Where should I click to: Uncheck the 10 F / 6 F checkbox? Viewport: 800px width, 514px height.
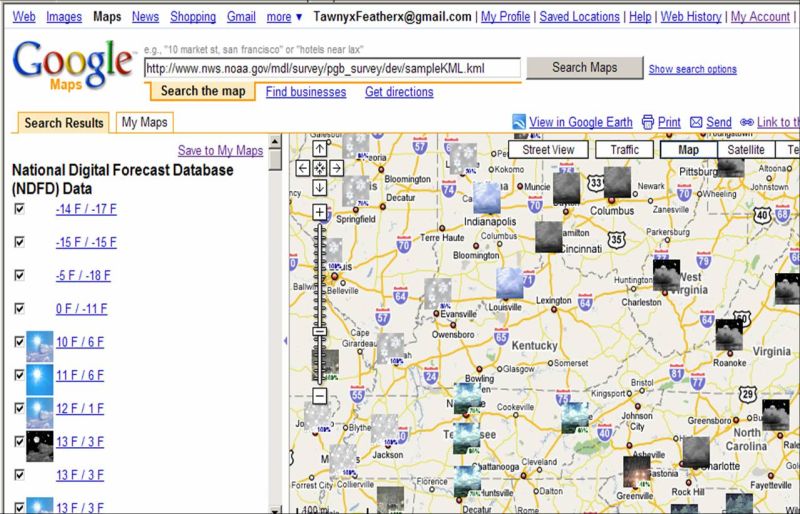[x=19, y=341]
